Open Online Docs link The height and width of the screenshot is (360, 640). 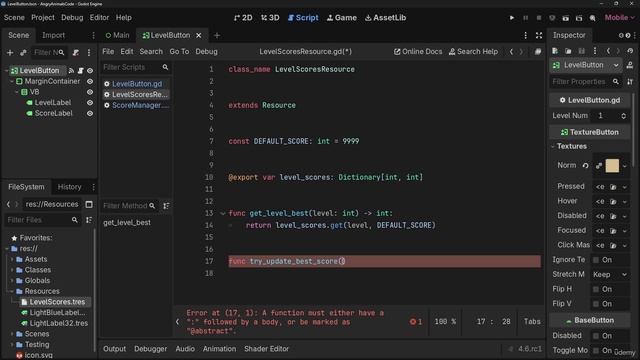(418, 52)
